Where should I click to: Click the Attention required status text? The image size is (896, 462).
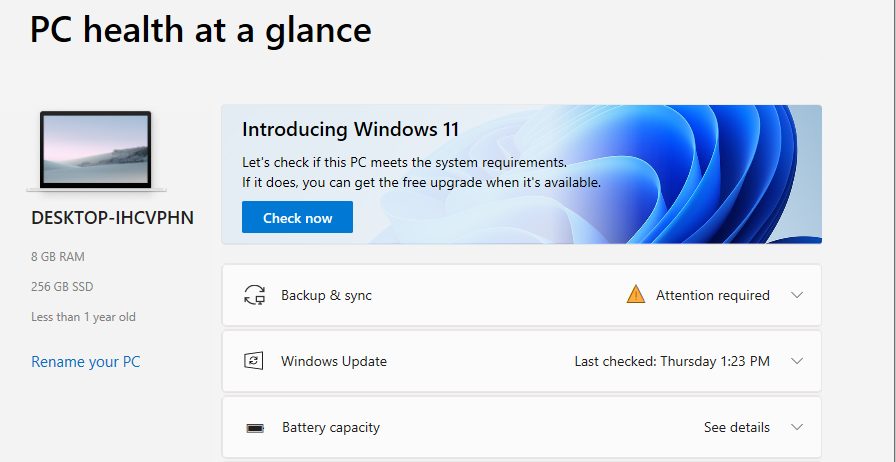point(713,296)
